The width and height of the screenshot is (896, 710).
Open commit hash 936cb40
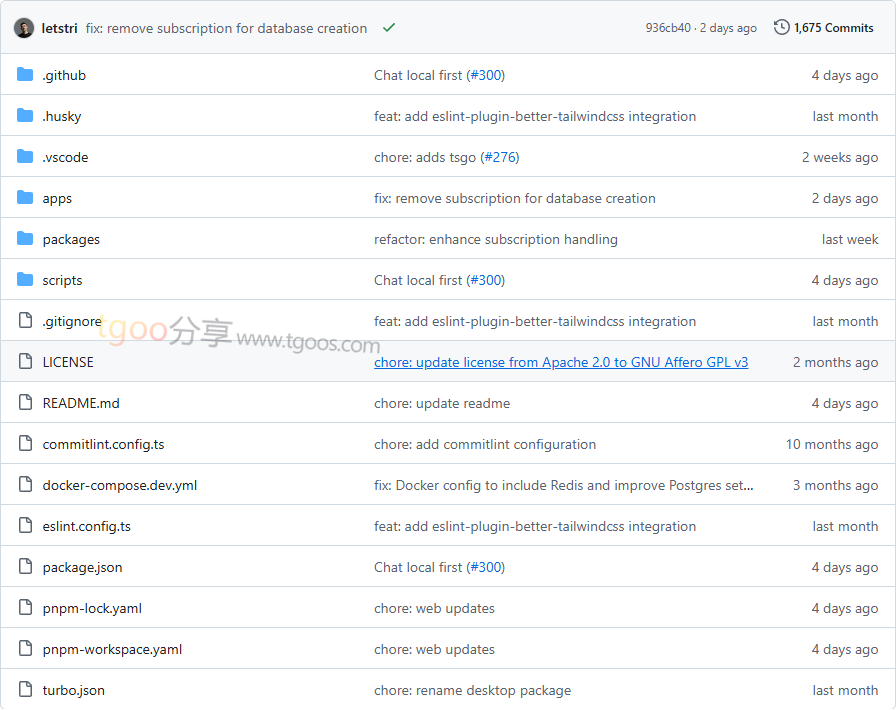tap(667, 28)
